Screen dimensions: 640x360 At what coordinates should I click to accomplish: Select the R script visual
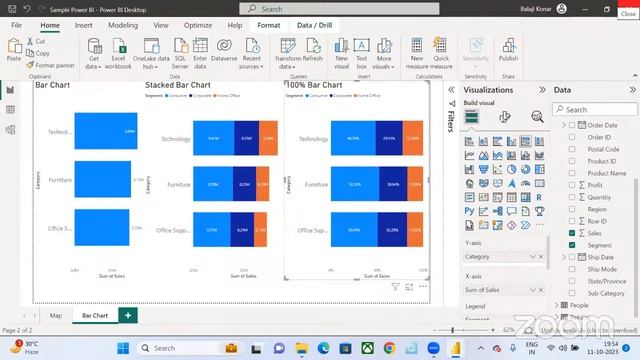click(539, 197)
